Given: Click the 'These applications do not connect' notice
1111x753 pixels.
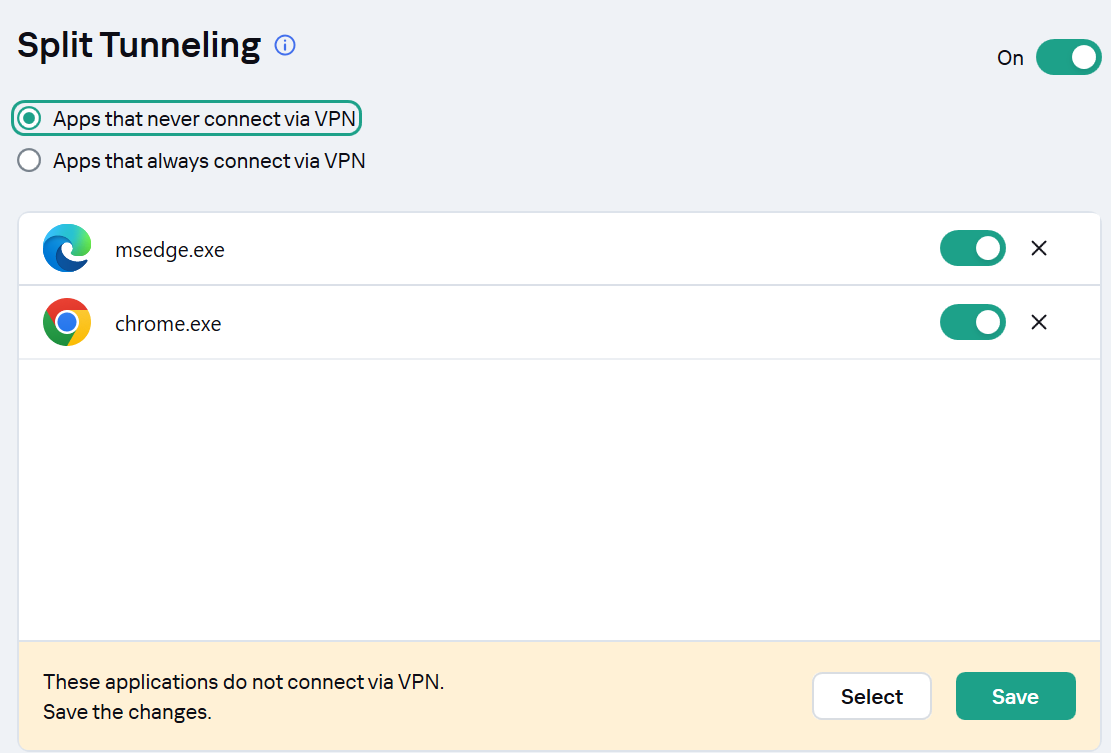Looking at the screenshot, I should (x=243, y=682).
